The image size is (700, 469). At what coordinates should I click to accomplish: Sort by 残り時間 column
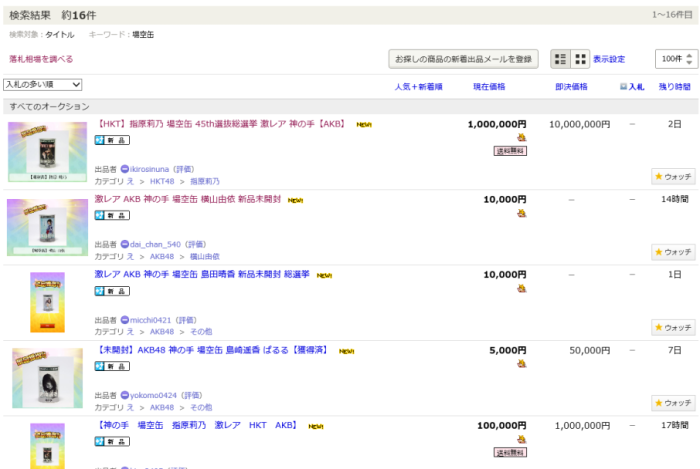point(674,87)
